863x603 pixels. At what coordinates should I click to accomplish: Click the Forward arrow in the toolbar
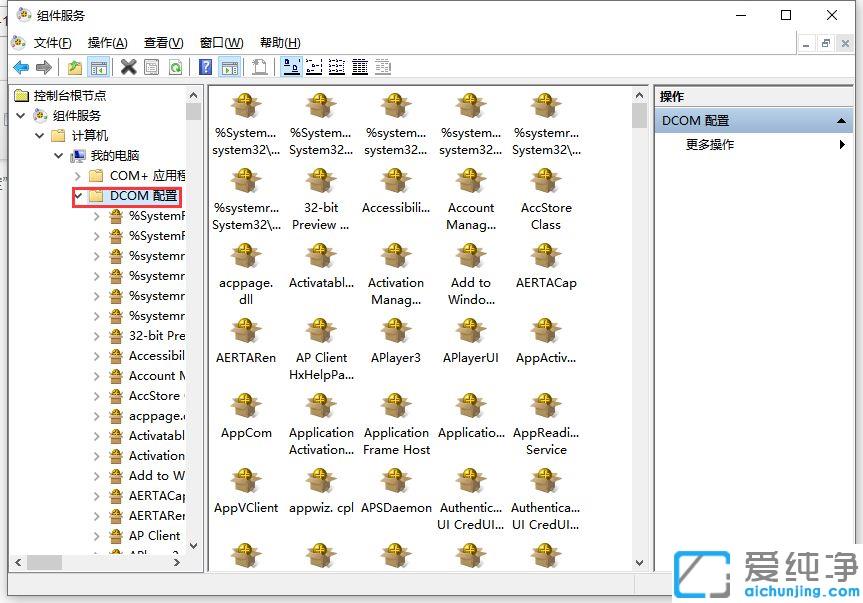click(43, 67)
